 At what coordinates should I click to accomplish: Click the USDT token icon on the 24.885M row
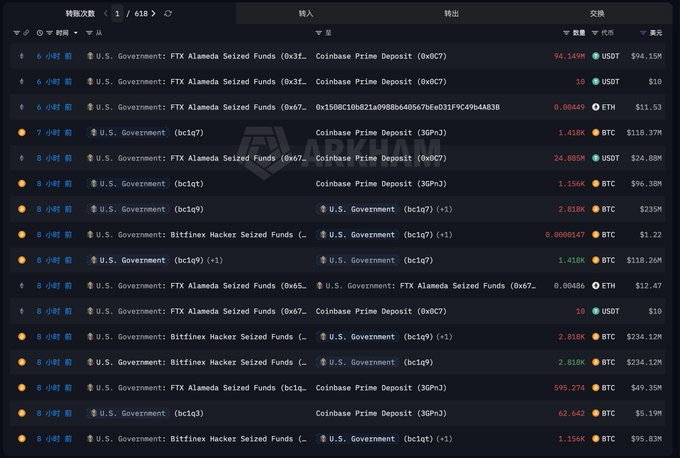[596, 158]
